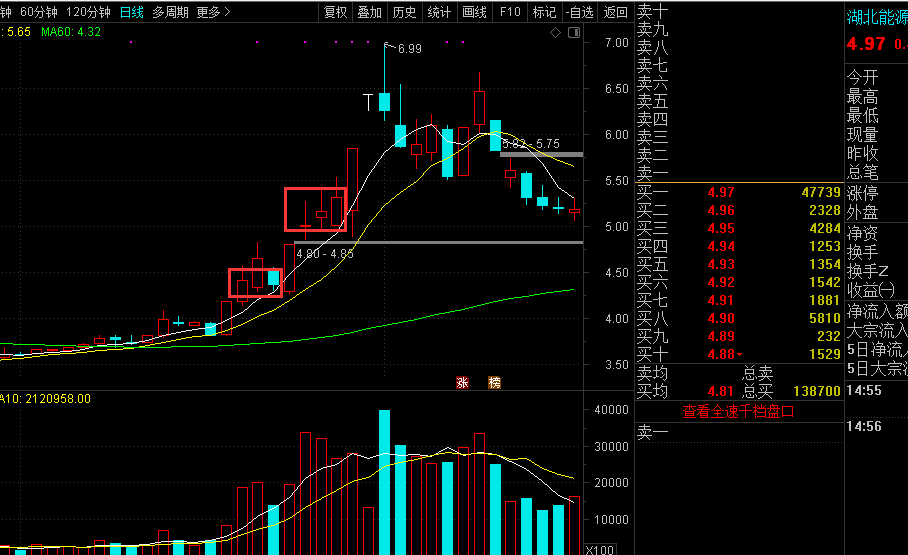Click the orange 榜 marker icon
The height and width of the screenshot is (555, 908).
pos(494,382)
